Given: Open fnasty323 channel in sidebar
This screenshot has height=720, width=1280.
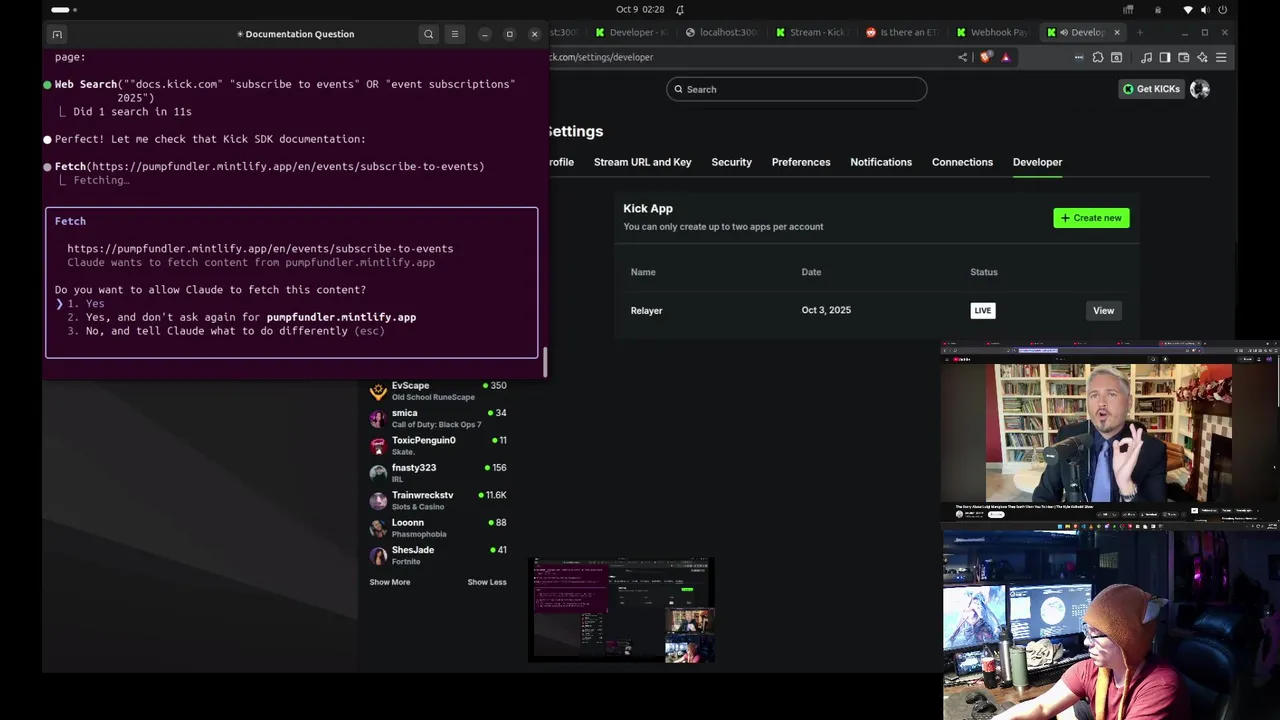Looking at the screenshot, I should pos(438,473).
